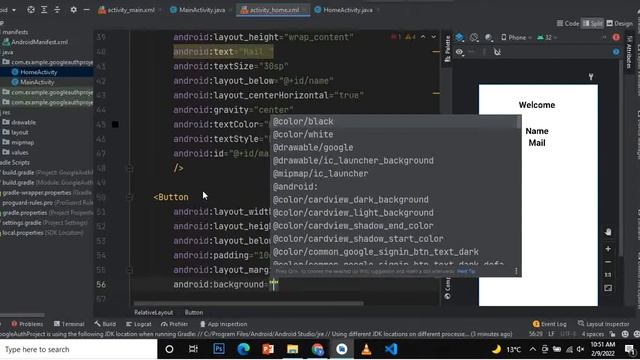Click the red error indicator in design toolbar
The width and height of the screenshot is (640, 360).
tap(616, 38)
